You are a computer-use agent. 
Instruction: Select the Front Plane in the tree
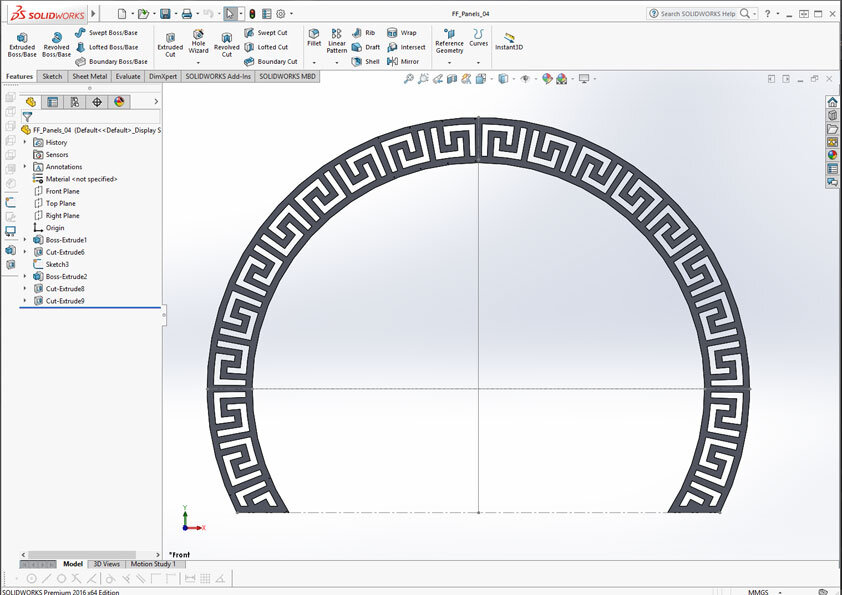tap(56, 191)
